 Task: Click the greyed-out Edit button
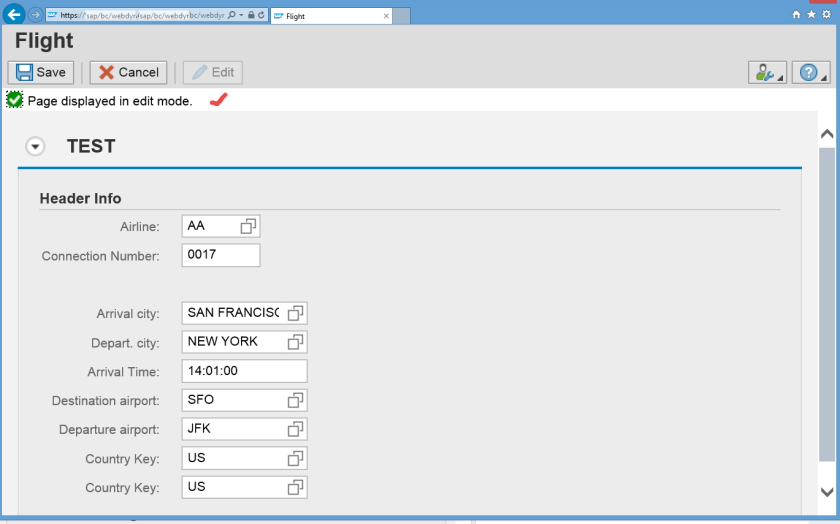213,72
